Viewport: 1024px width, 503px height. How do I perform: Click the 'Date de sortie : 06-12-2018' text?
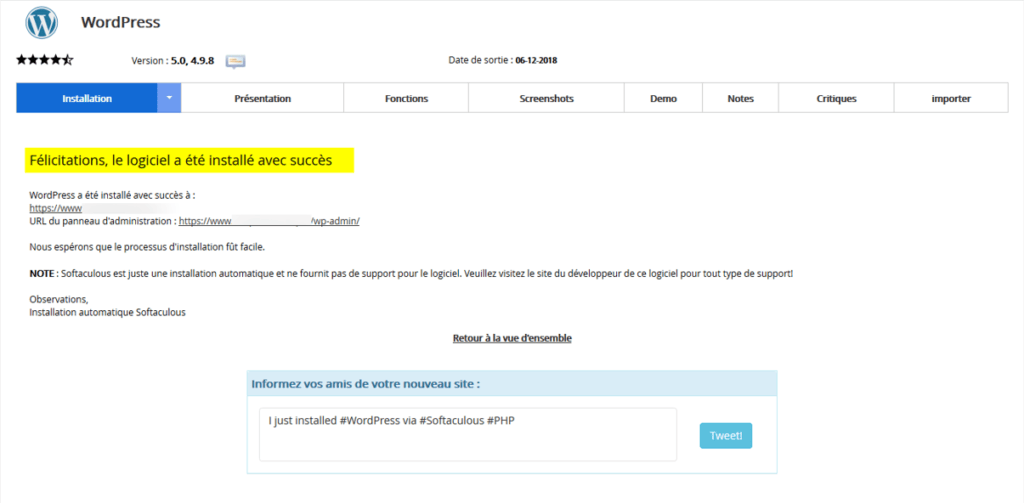[503, 60]
